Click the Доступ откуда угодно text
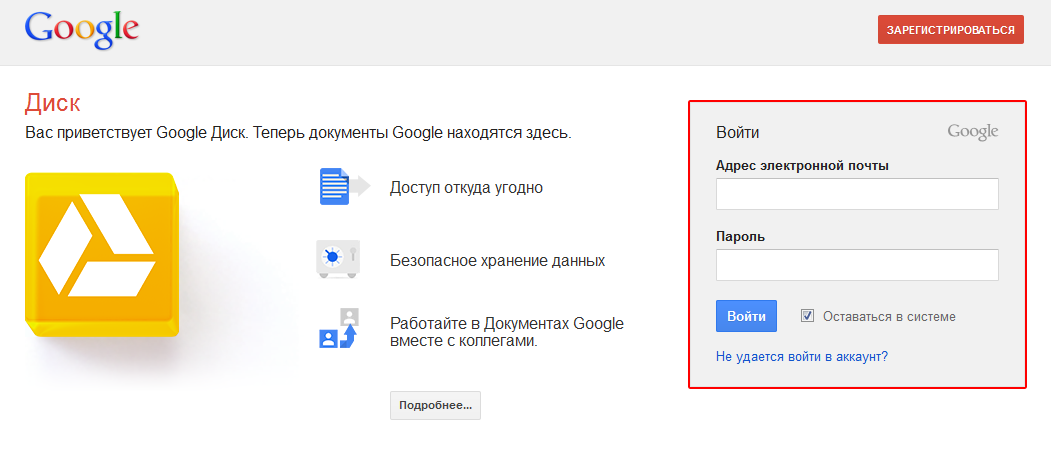1051x451 pixels. click(466, 188)
